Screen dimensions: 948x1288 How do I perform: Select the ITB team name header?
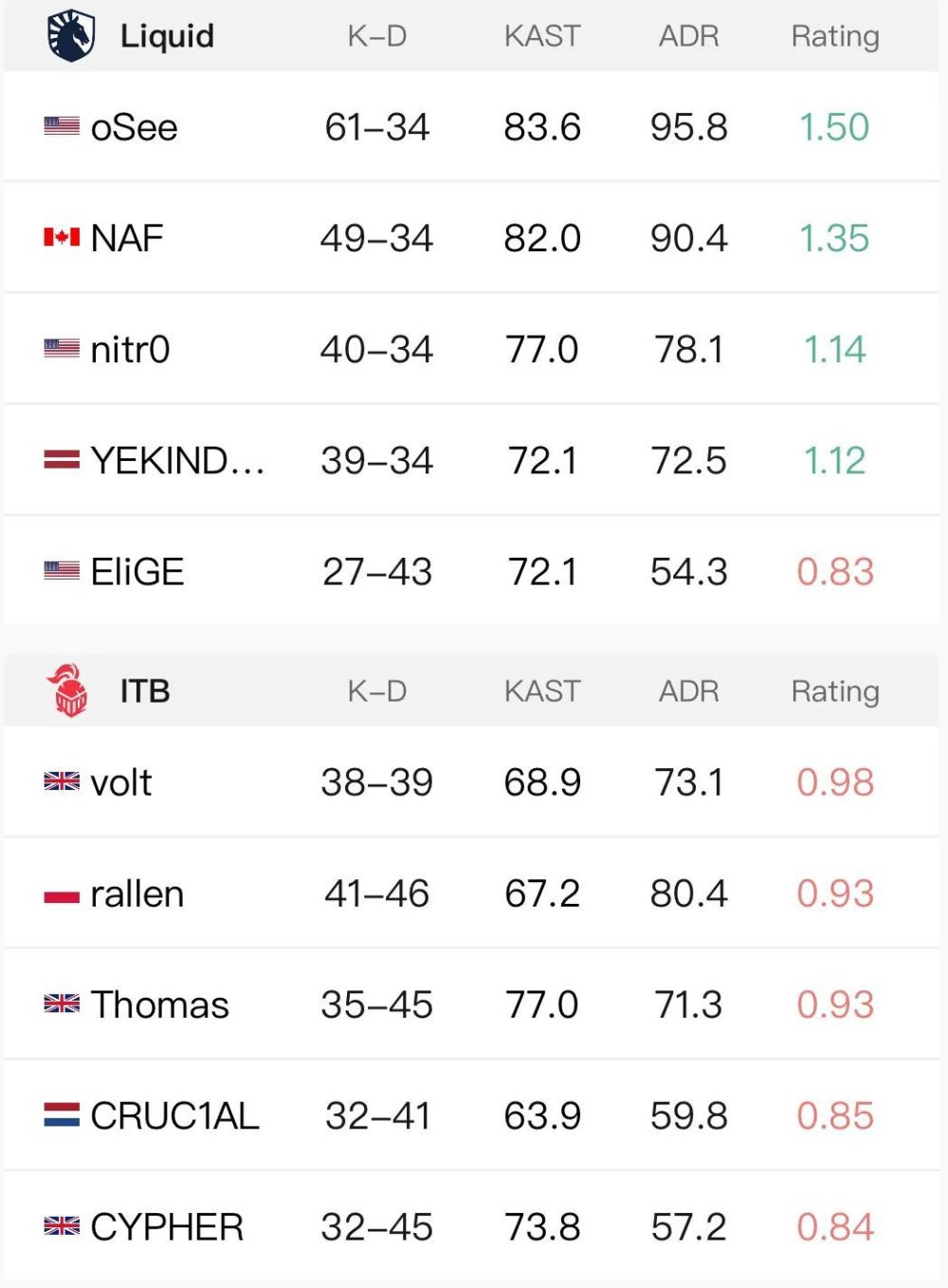tap(145, 691)
